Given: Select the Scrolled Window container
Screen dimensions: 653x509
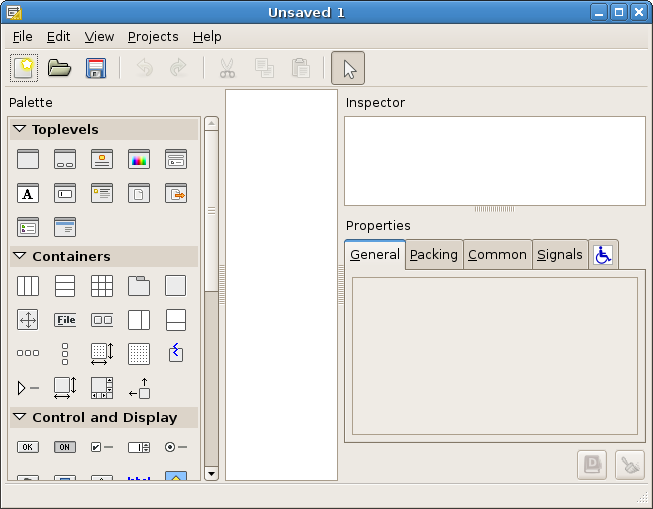Looking at the screenshot, I should [x=102, y=388].
